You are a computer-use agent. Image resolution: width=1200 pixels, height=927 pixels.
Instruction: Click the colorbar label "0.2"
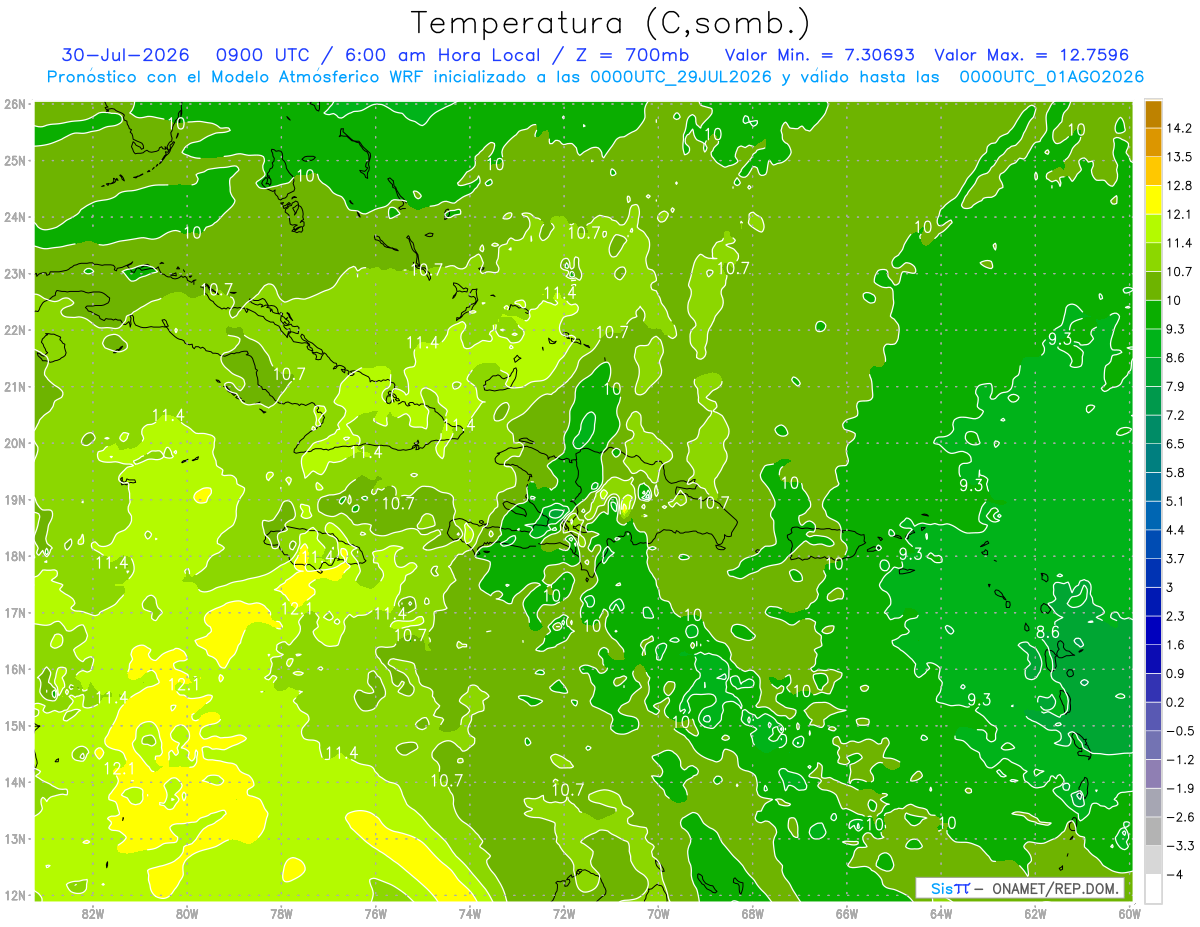(1177, 702)
